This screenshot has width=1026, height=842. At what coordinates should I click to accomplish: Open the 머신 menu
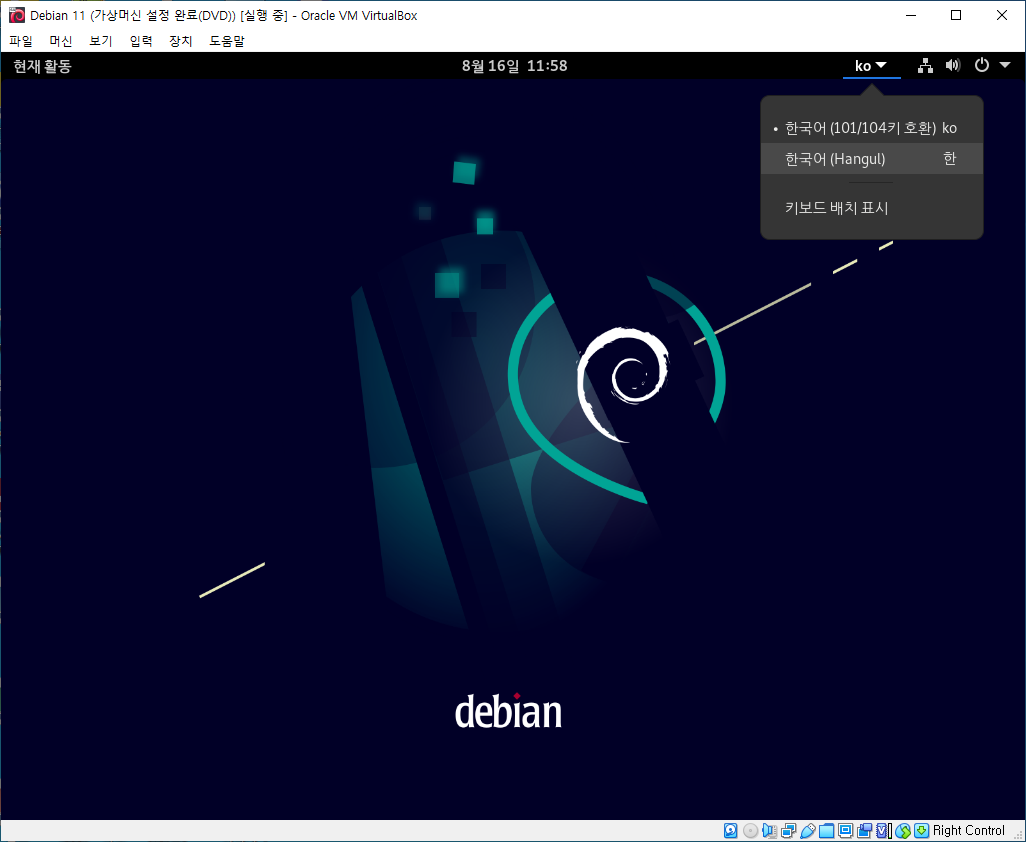click(61, 41)
